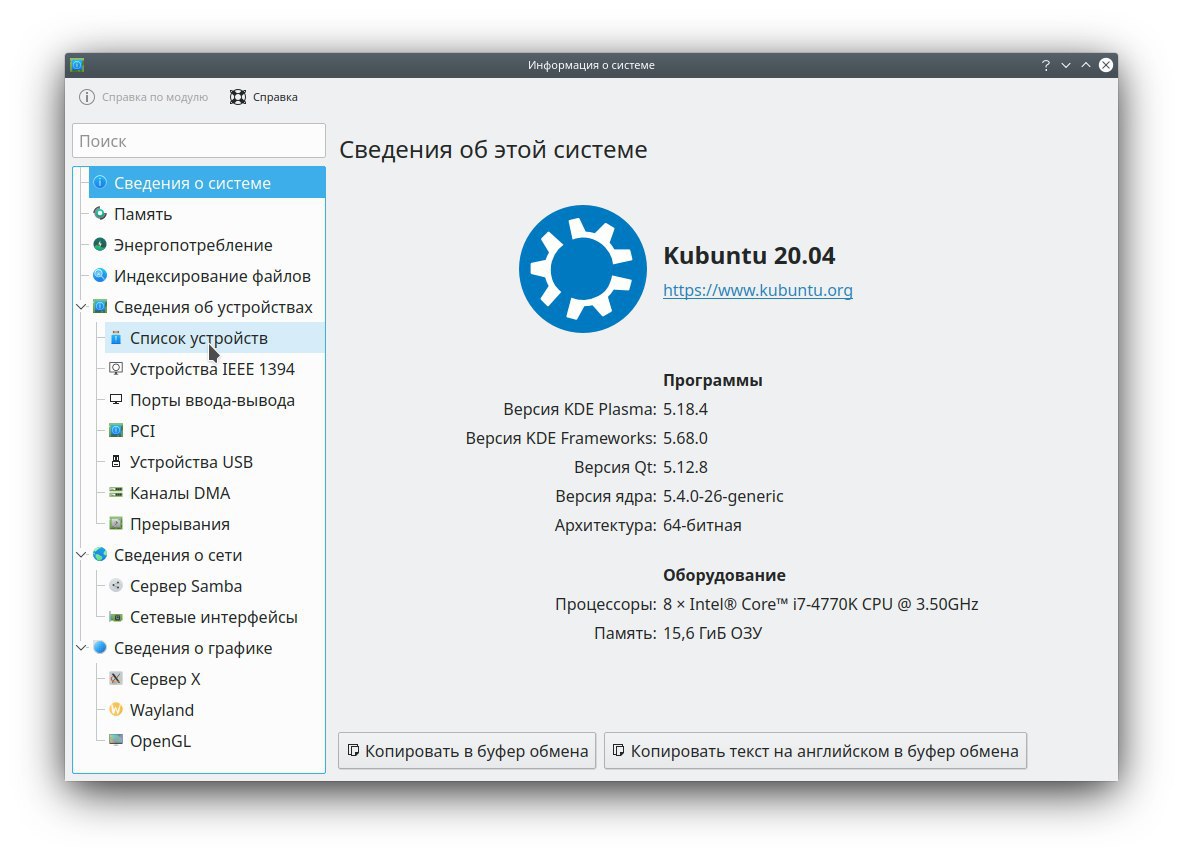1183x858 pixels.
Task: Select Прерывания entry
Action: click(215, 524)
